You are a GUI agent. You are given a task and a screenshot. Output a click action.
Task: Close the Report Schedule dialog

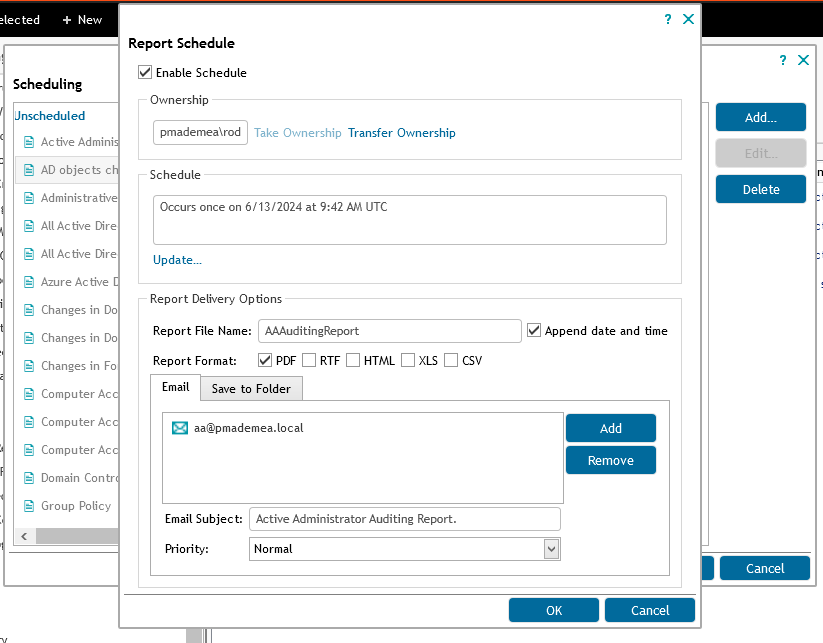(x=688, y=19)
